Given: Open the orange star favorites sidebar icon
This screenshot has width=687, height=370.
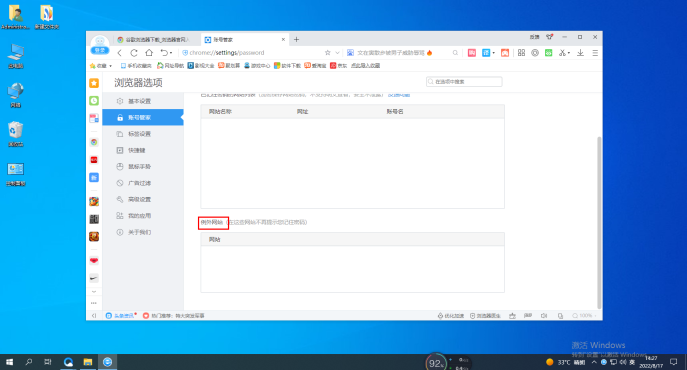Looking at the screenshot, I should coord(94,83).
